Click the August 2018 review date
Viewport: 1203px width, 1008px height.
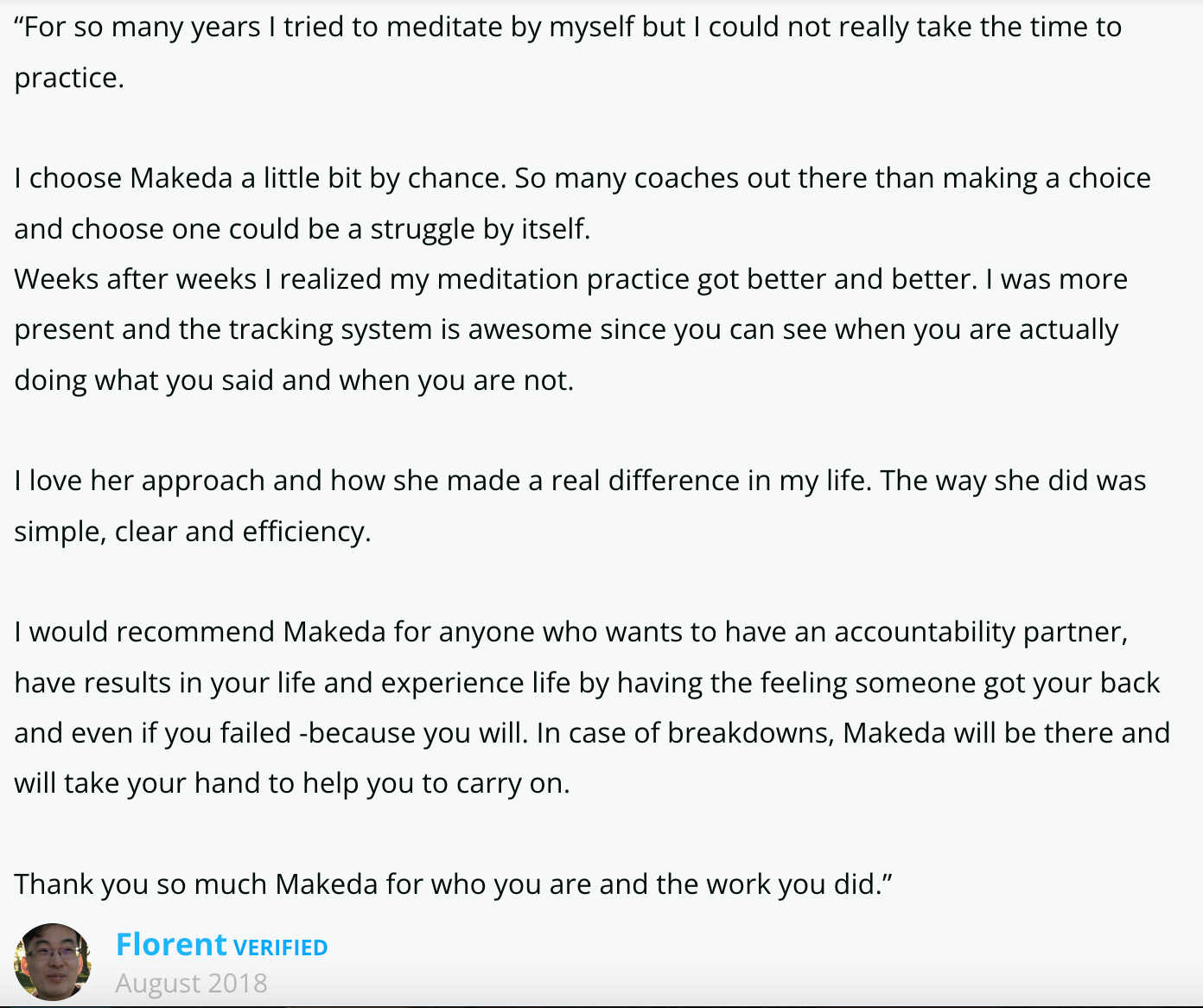[192, 984]
